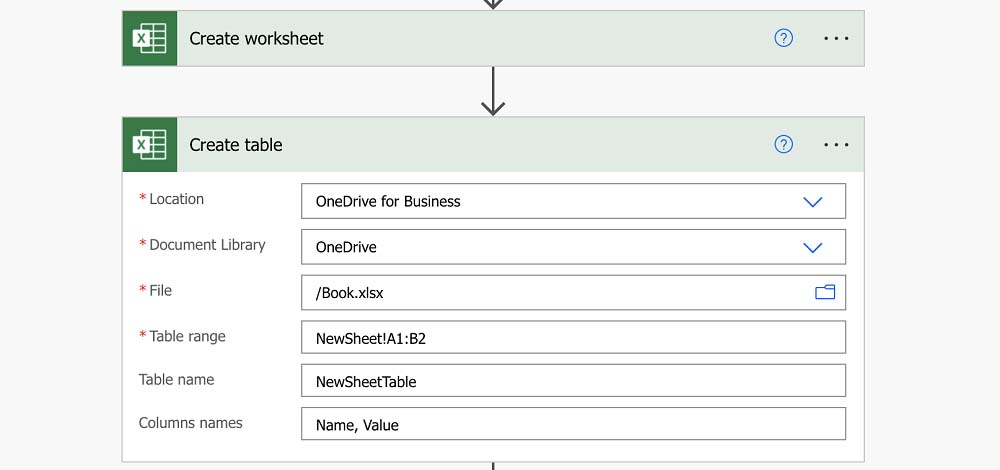Click the connector line below Create table
The image size is (1000, 470).
(493, 465)
